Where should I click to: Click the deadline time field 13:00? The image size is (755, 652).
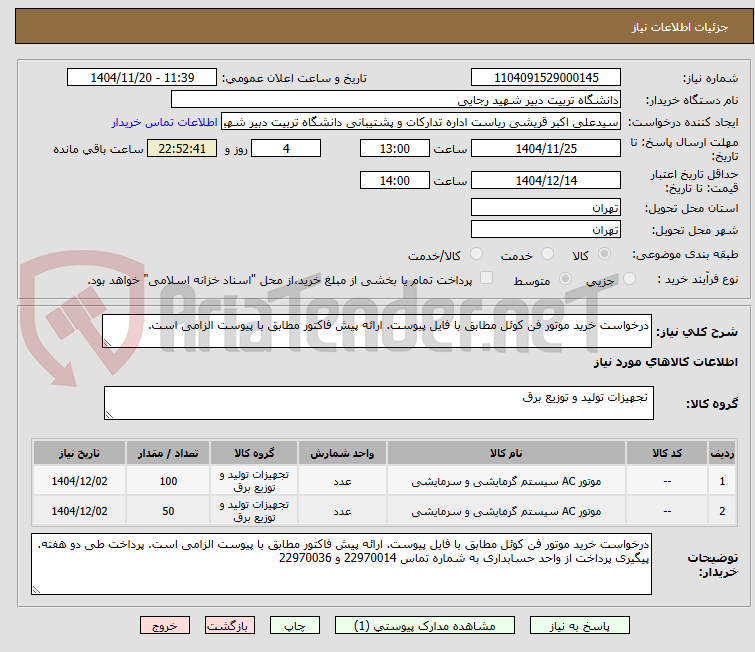tap(394, 148)
